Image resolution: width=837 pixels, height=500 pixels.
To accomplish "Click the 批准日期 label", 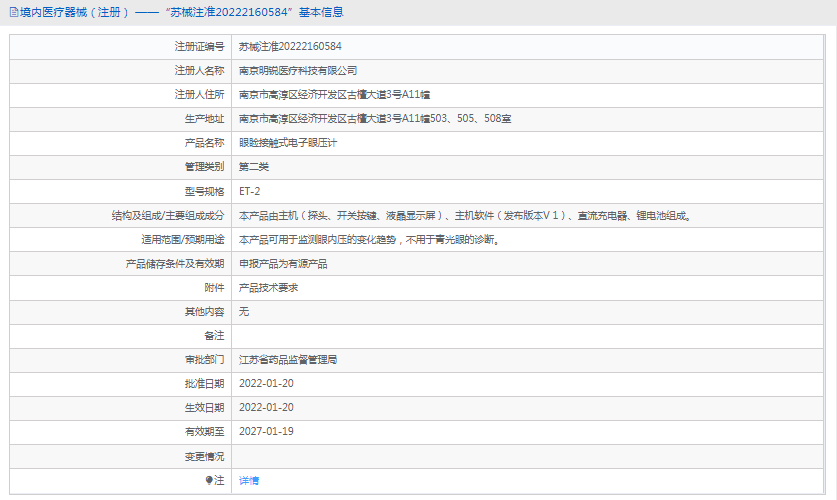I will (204, 384).
